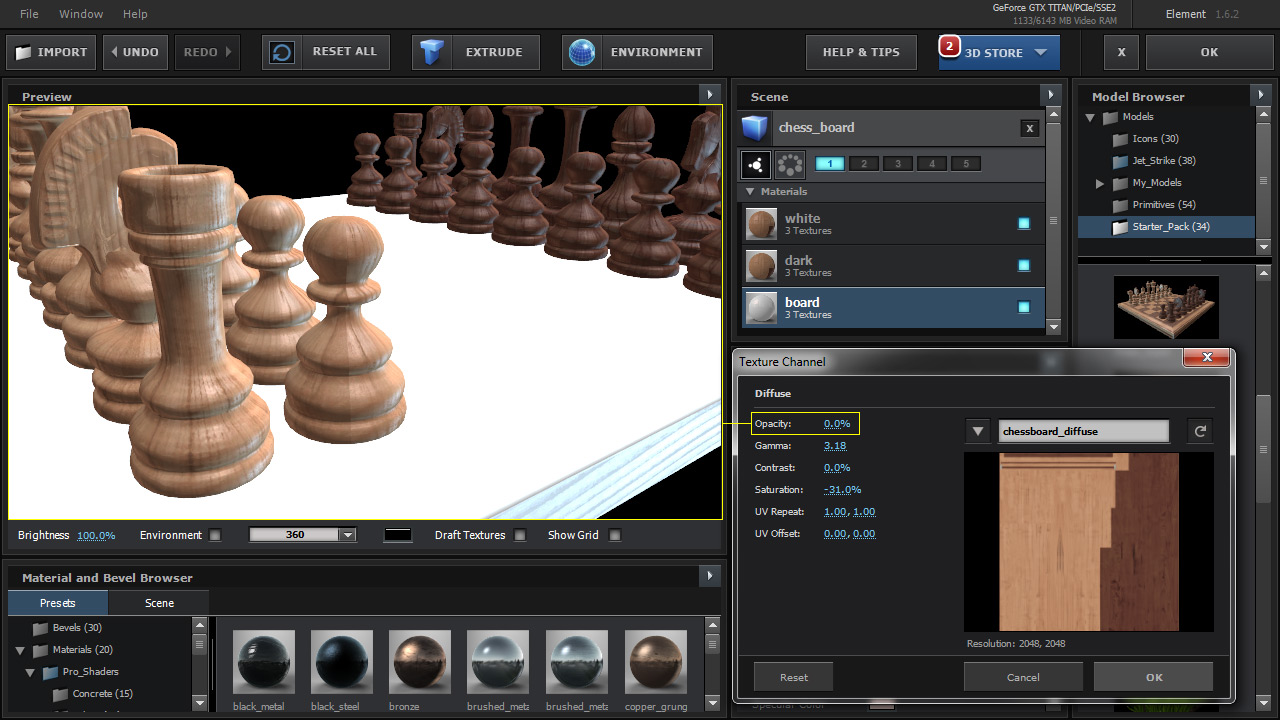Viewport: 1280px width, 720px height.
Task: Click the Reset All circular arrow icon
Action: pyautogui.click(x=283, y=52)
